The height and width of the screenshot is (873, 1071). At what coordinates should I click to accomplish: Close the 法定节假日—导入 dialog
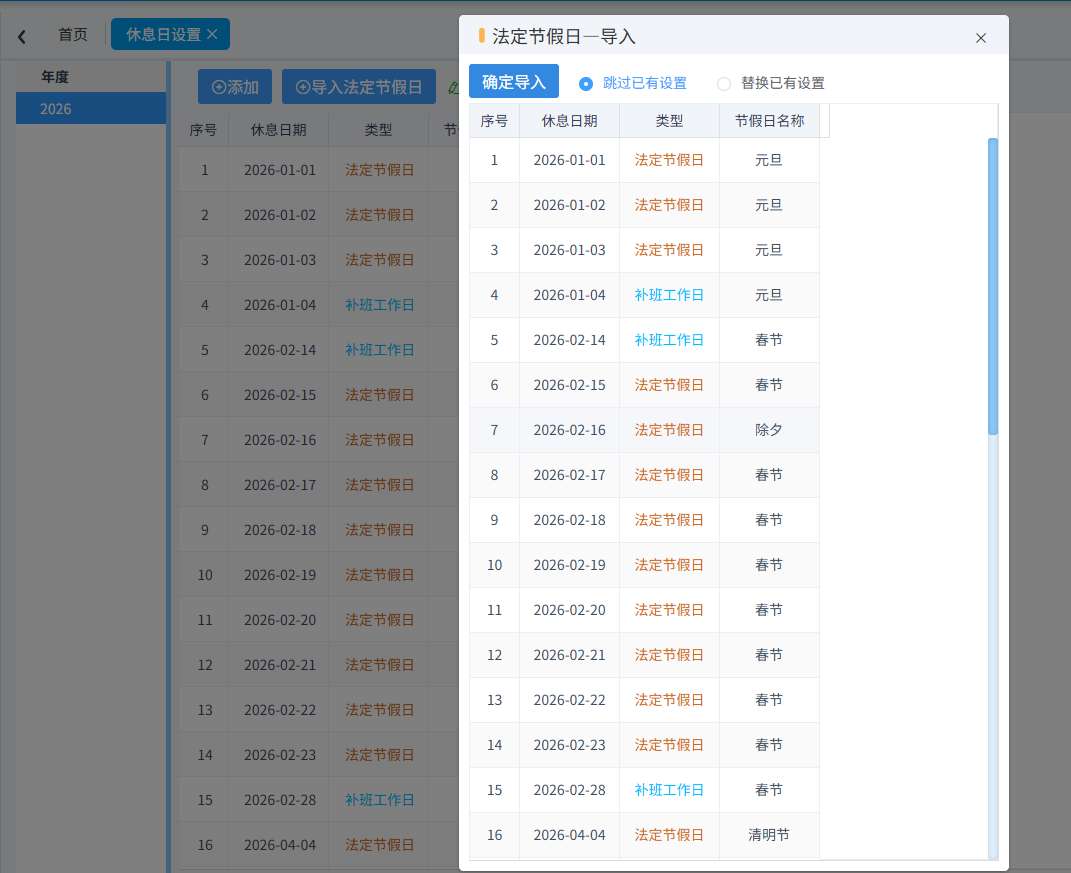point(980,38)
